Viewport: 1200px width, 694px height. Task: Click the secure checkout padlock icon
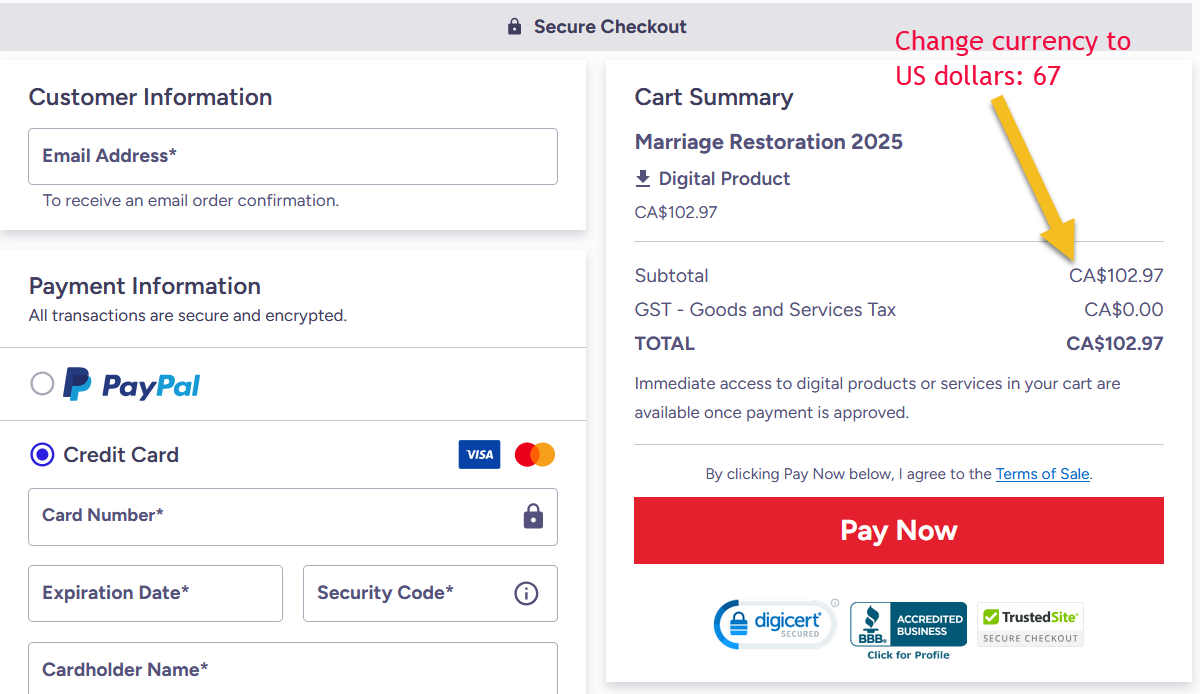point(515,27)
